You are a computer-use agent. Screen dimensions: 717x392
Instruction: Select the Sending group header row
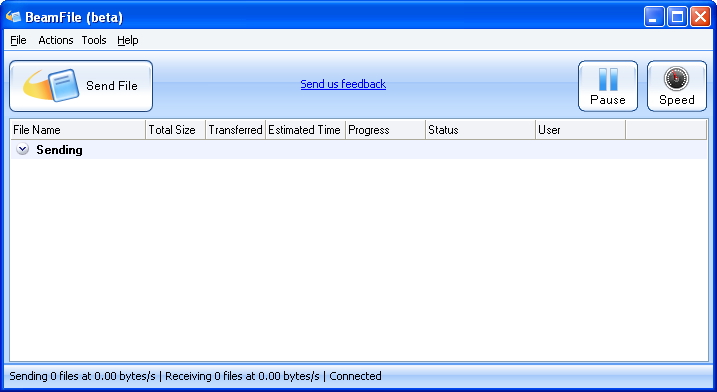click(358, 150)
